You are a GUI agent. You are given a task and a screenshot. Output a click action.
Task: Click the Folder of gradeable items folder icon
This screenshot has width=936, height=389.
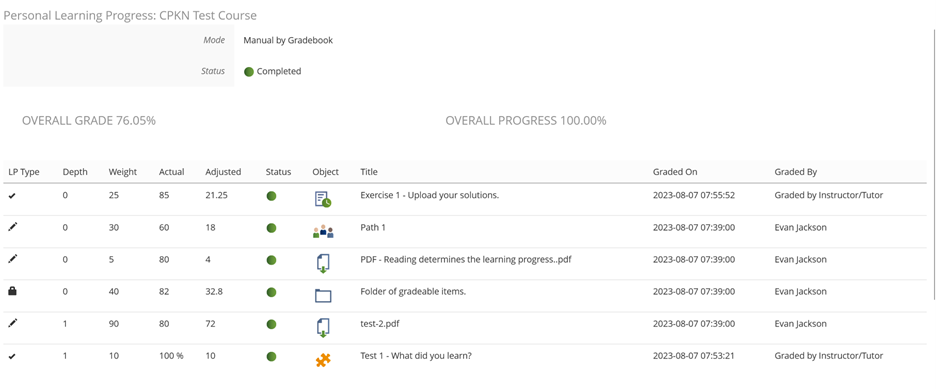click(323, 295)
